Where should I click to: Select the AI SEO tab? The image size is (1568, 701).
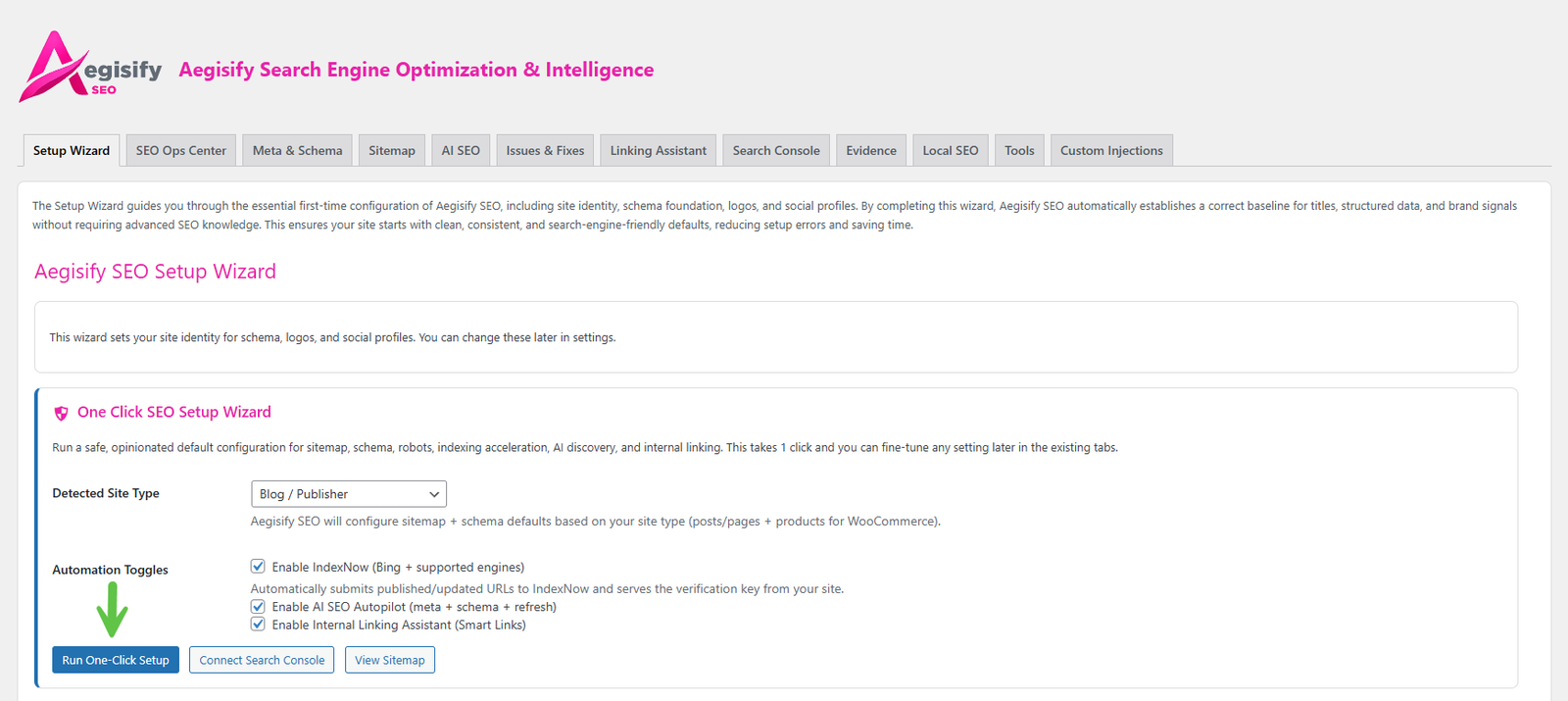[x=461, y=151]
